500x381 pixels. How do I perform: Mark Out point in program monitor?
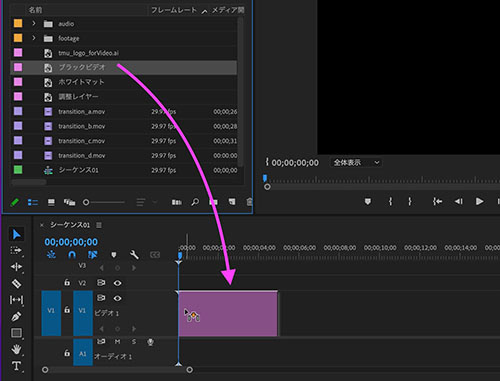click(410, 201)
